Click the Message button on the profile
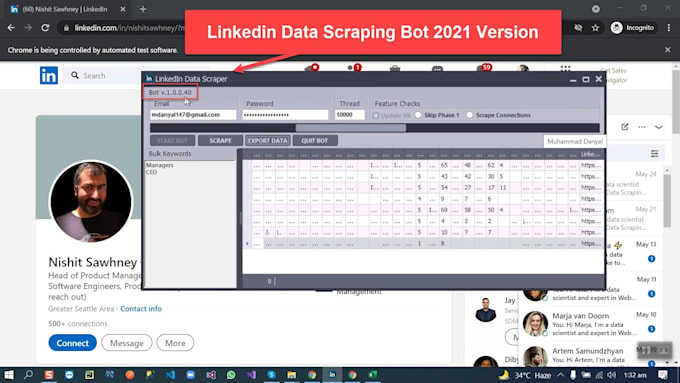Screen dimensions: 680x383 coord(127,343)
